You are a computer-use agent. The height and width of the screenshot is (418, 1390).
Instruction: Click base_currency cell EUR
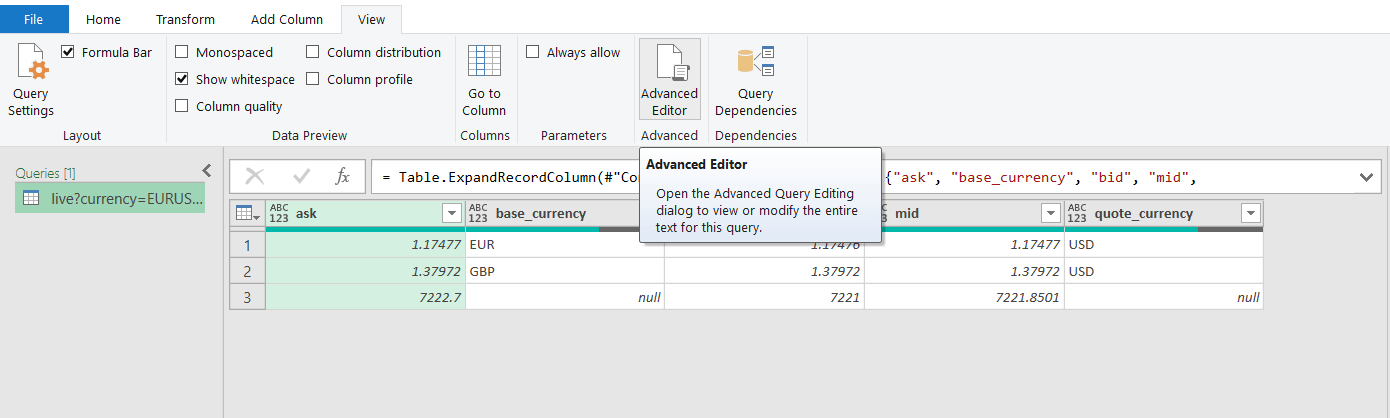pos(565,244)
